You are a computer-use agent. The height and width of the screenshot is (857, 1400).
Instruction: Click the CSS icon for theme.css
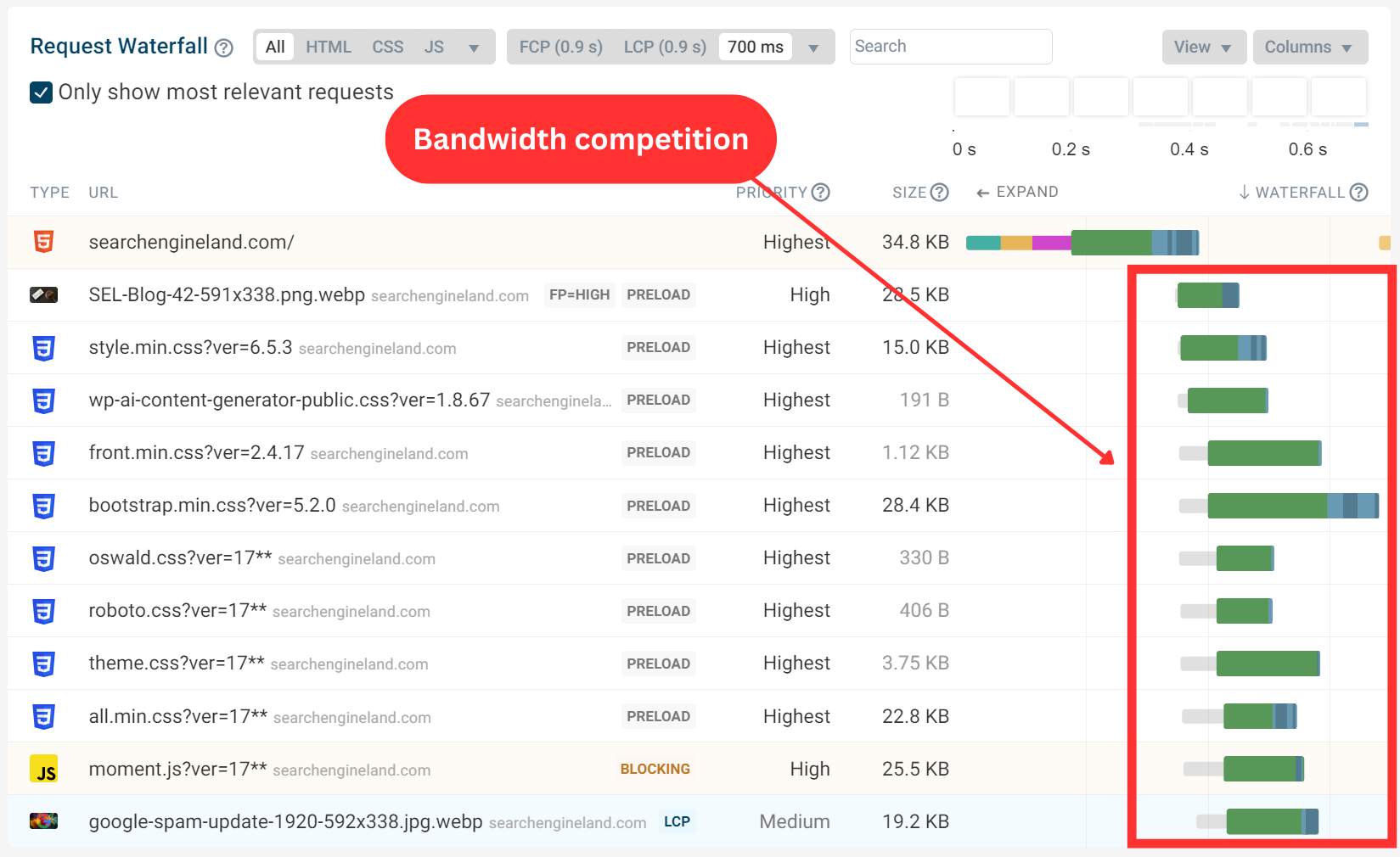click(43, 664)
